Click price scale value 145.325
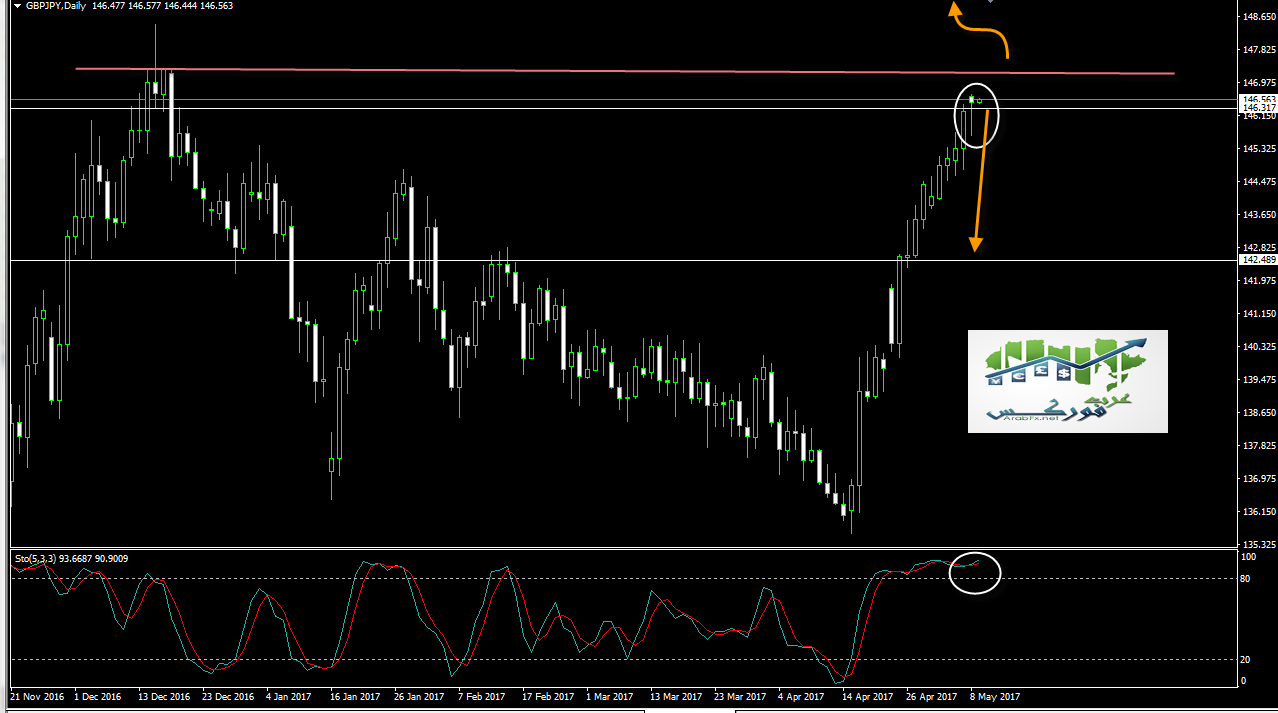Screen dimensions: 1278x713 pos(1257,149)
